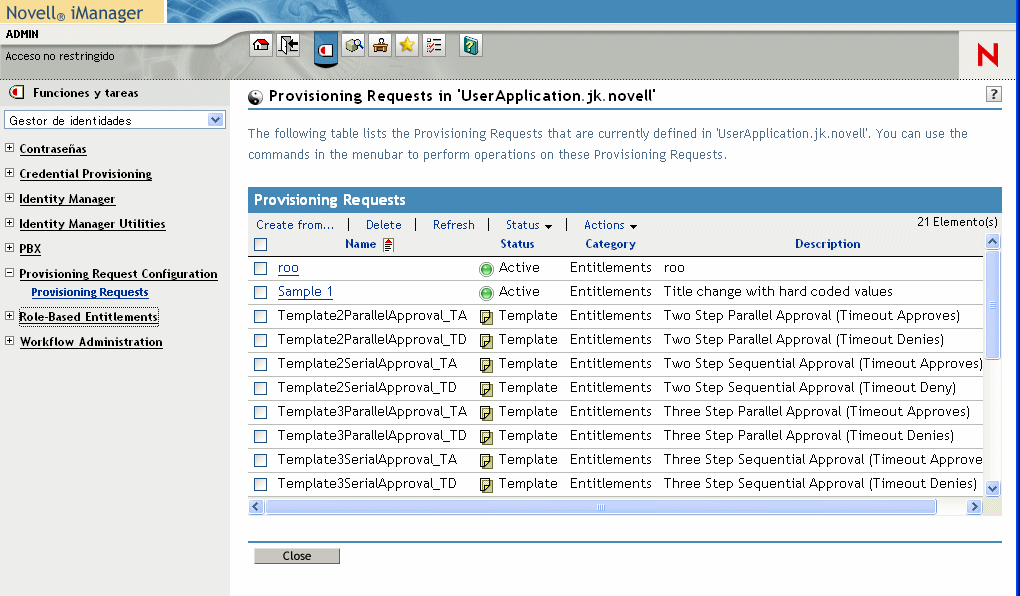
Task: Open the Status menu dropdown
Action: click(x=529, y=225)
